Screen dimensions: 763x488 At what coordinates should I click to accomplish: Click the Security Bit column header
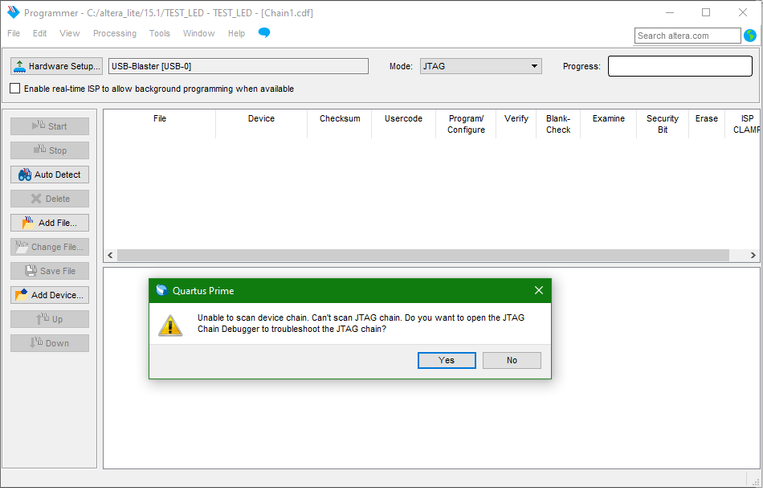point(662,124)
